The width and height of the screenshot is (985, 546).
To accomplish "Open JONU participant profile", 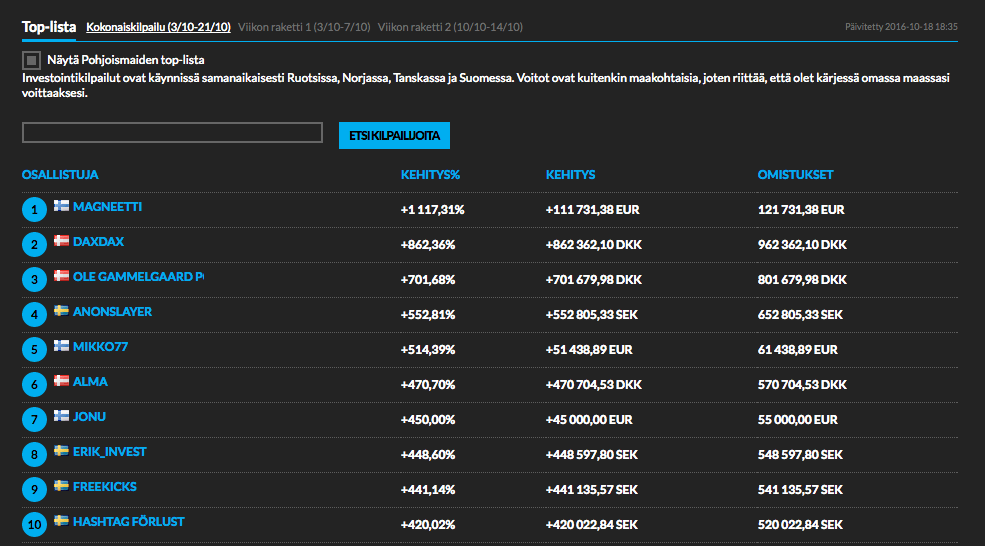I will pos(89,417).
